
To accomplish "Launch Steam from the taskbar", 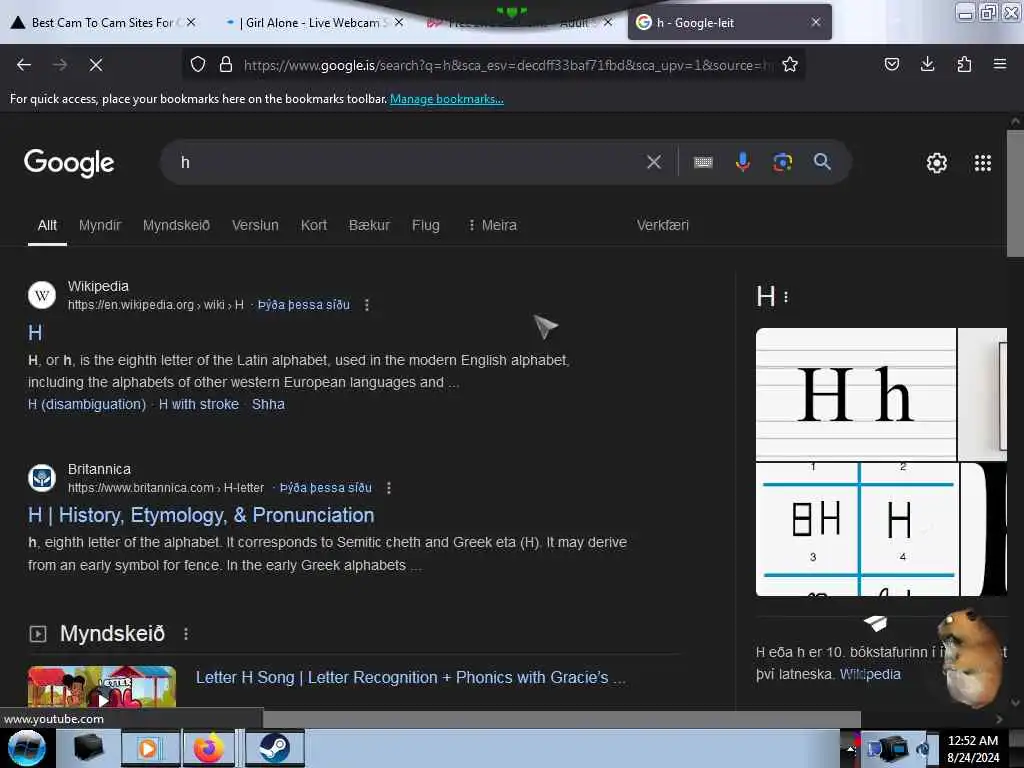I will tap(275, 748).
